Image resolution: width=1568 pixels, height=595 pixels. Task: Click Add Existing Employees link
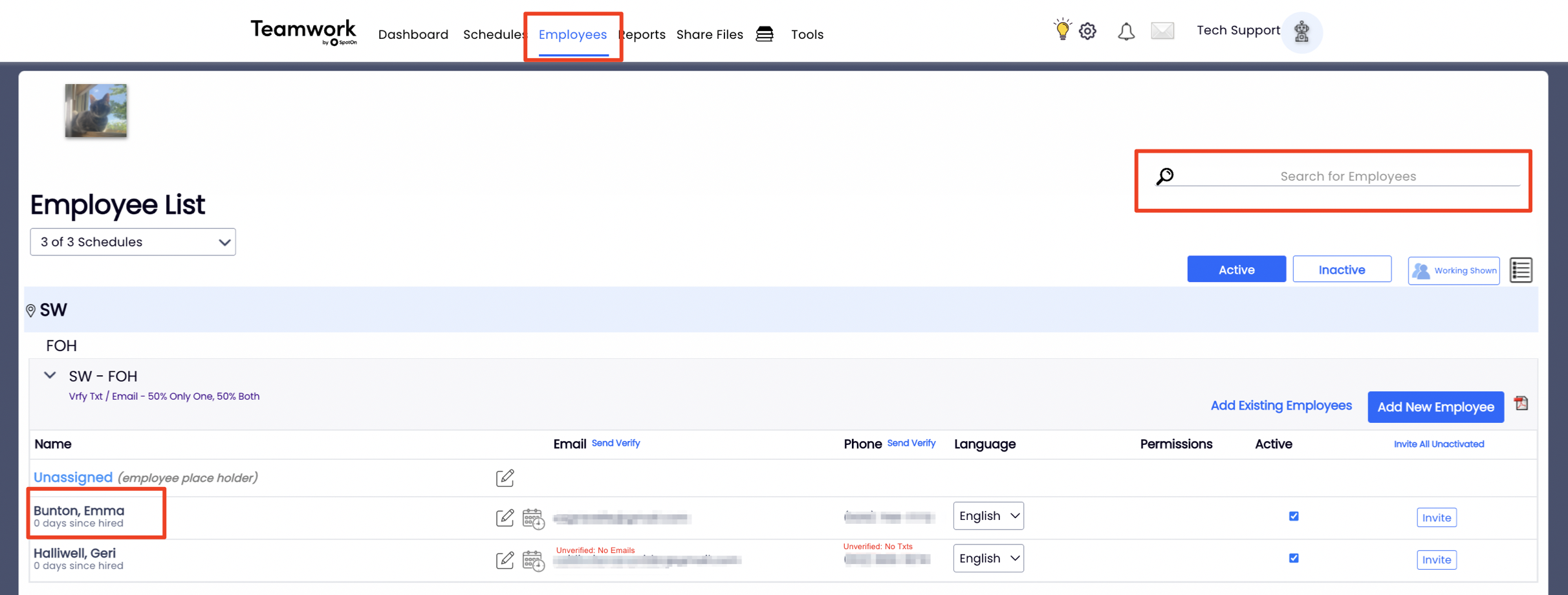[x=1281, y=406]
